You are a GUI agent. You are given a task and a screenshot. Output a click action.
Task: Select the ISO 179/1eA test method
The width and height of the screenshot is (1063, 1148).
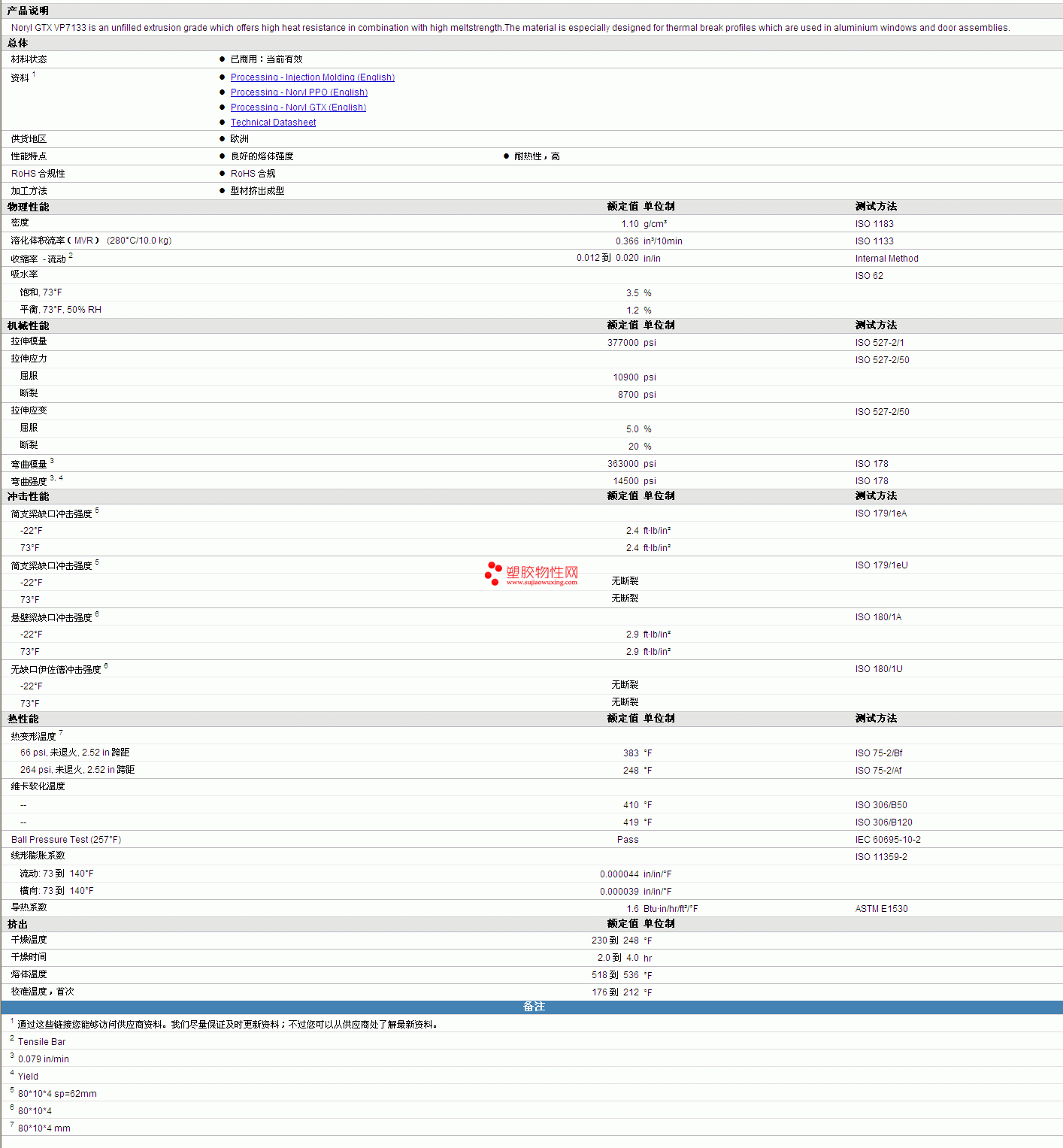[x=881, y=513]
